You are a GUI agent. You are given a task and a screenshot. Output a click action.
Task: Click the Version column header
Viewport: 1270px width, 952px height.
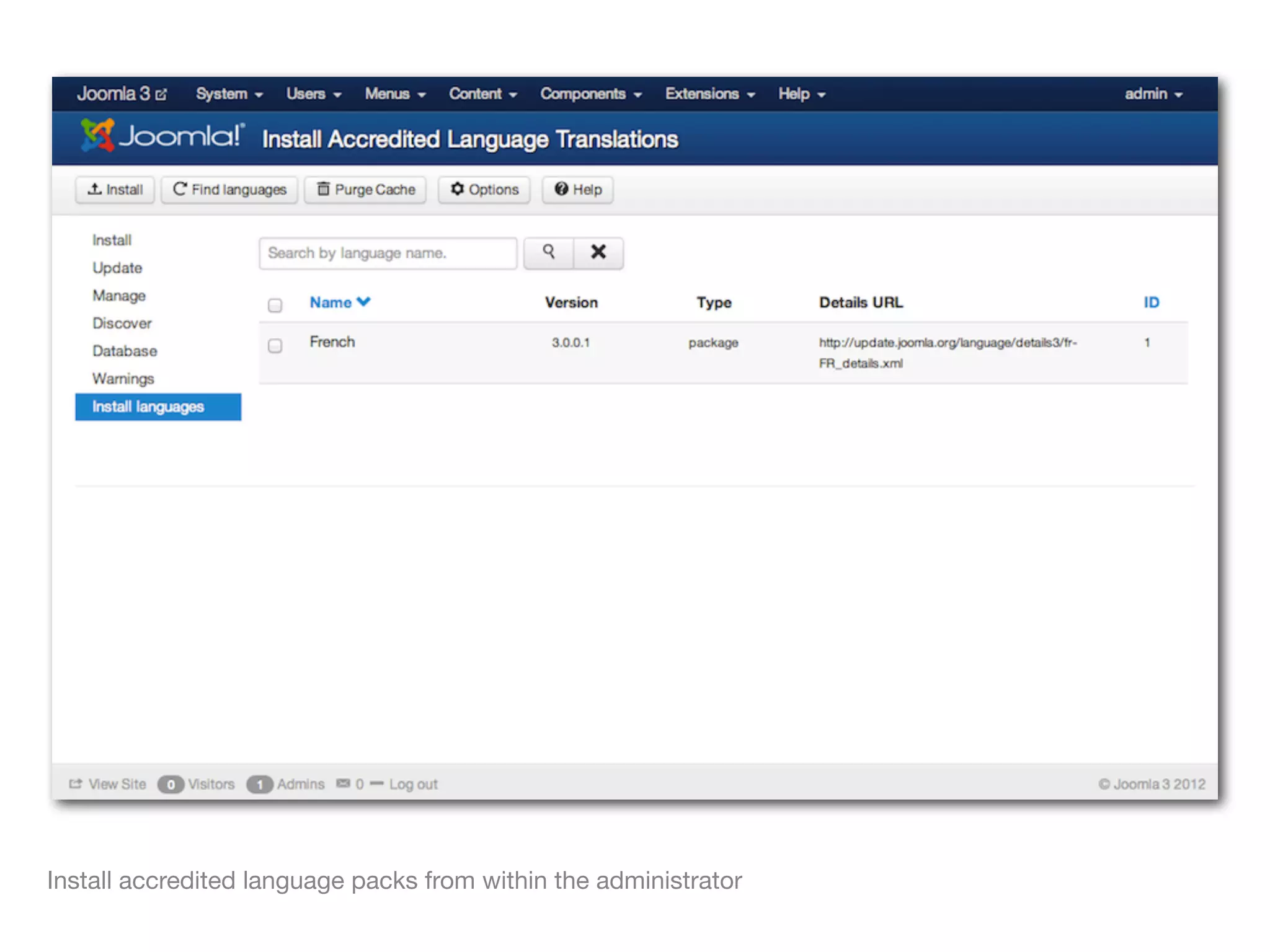571,302
